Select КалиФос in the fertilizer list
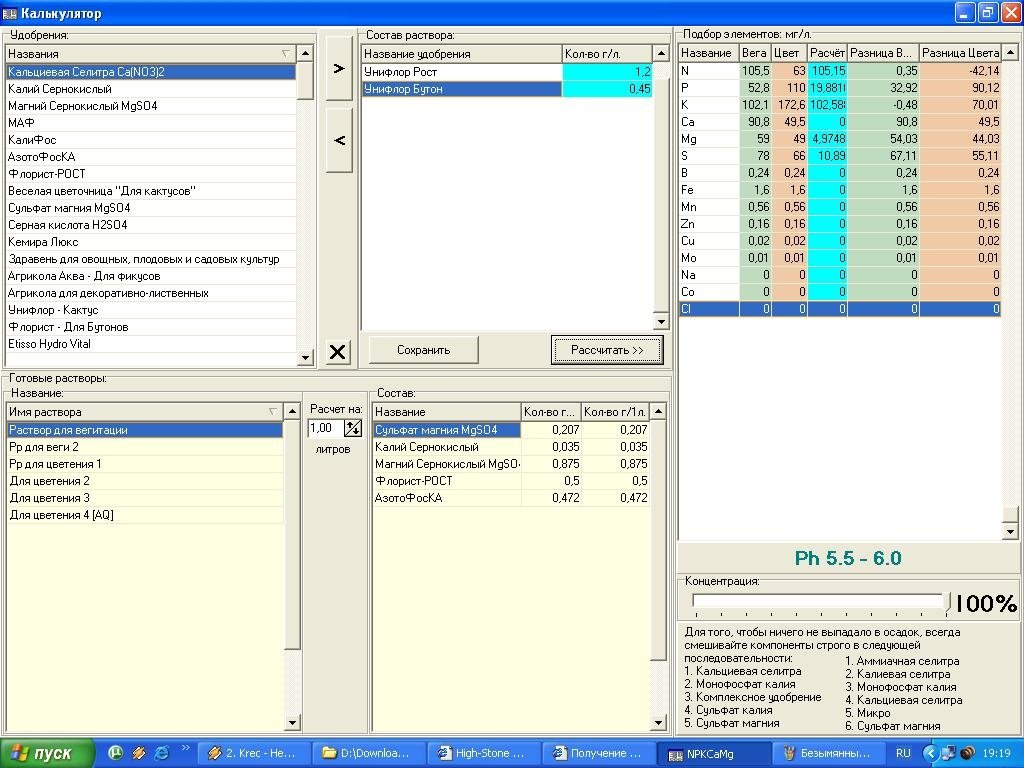The width and height of the screenshot is (1024, 768). pyautogui.click(x=151, y=140)
